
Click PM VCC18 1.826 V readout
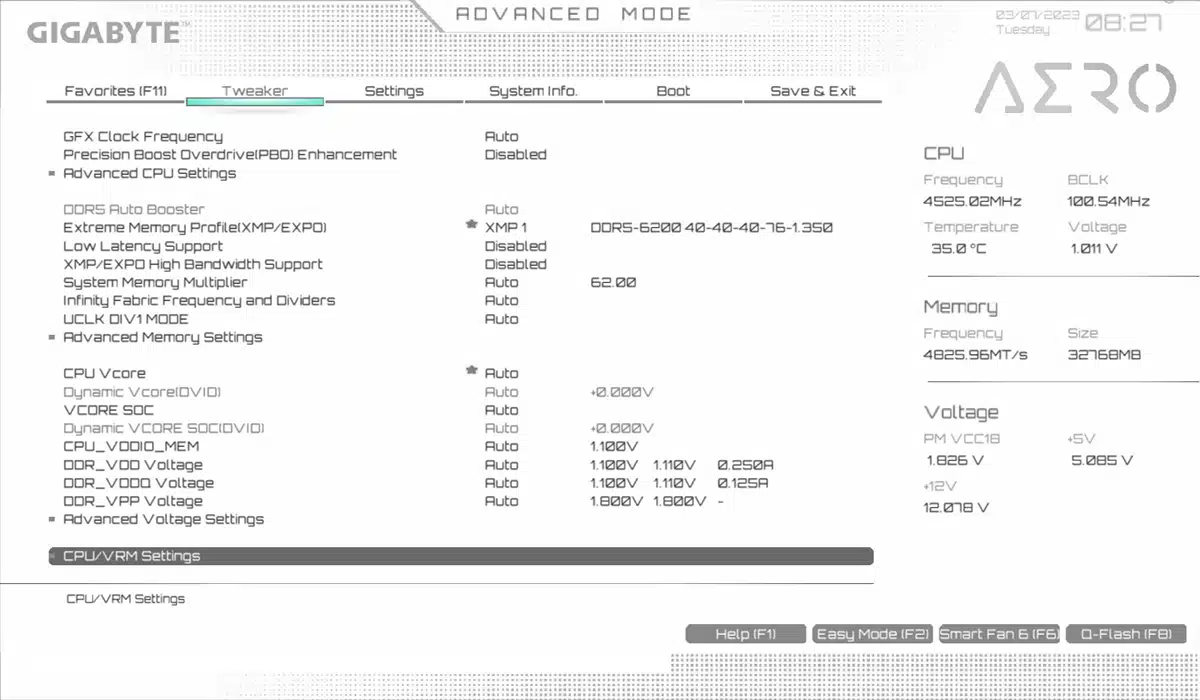click(x=955, y=460)
